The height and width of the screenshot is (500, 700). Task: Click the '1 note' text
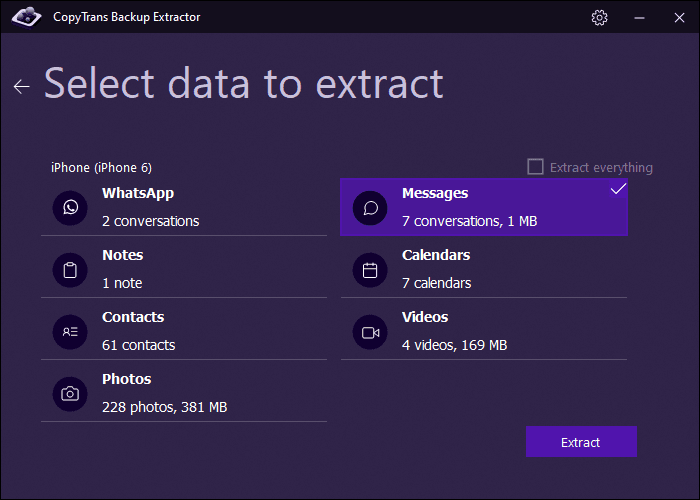[x=122, y=283]
